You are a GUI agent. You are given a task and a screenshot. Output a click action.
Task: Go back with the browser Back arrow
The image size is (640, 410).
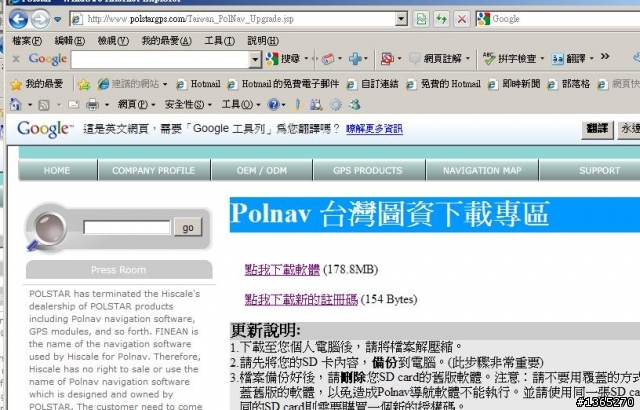tap(18, 19)
